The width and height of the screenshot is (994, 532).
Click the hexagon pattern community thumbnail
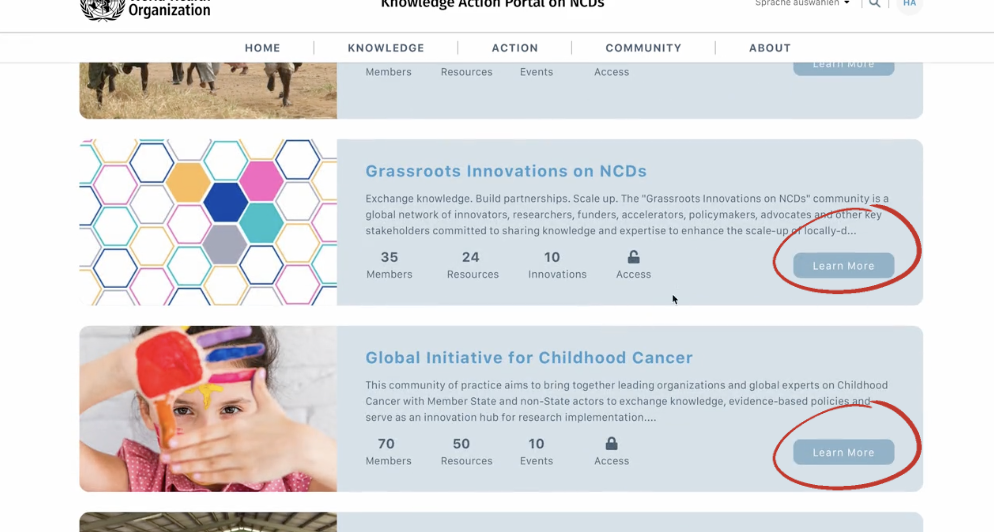208,222
